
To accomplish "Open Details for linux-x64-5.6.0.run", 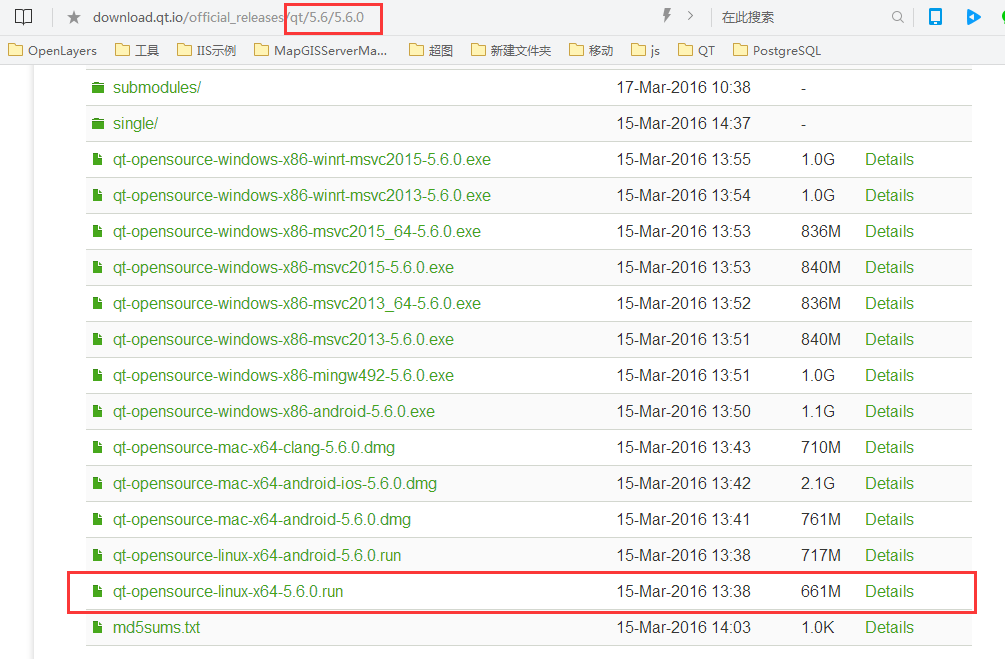I will click(889, 590).
